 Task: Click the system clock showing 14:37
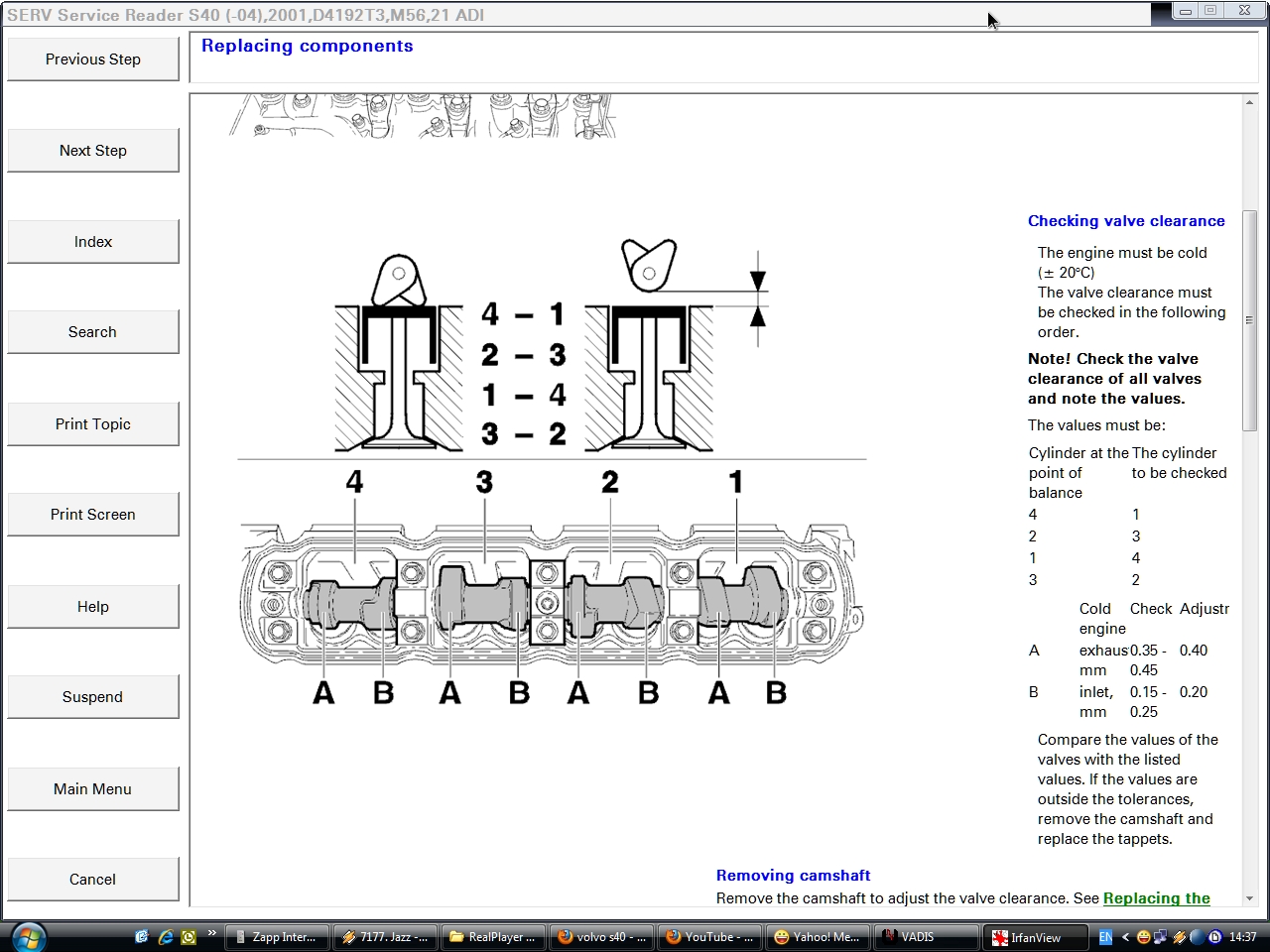point(1242,937)
